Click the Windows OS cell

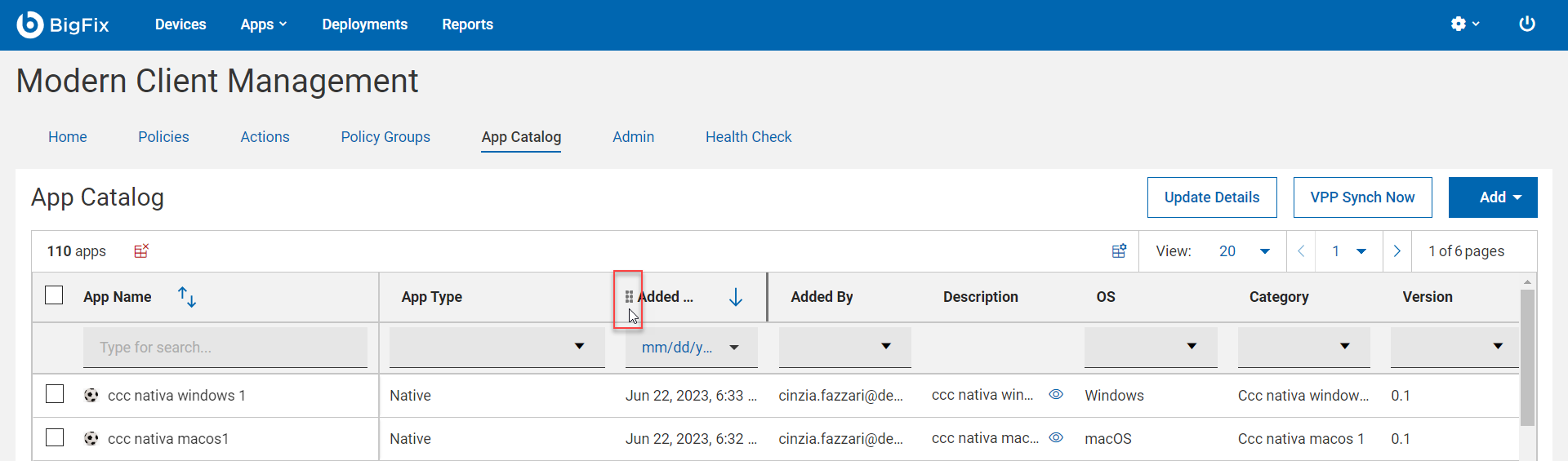(x=1114, y=395)
